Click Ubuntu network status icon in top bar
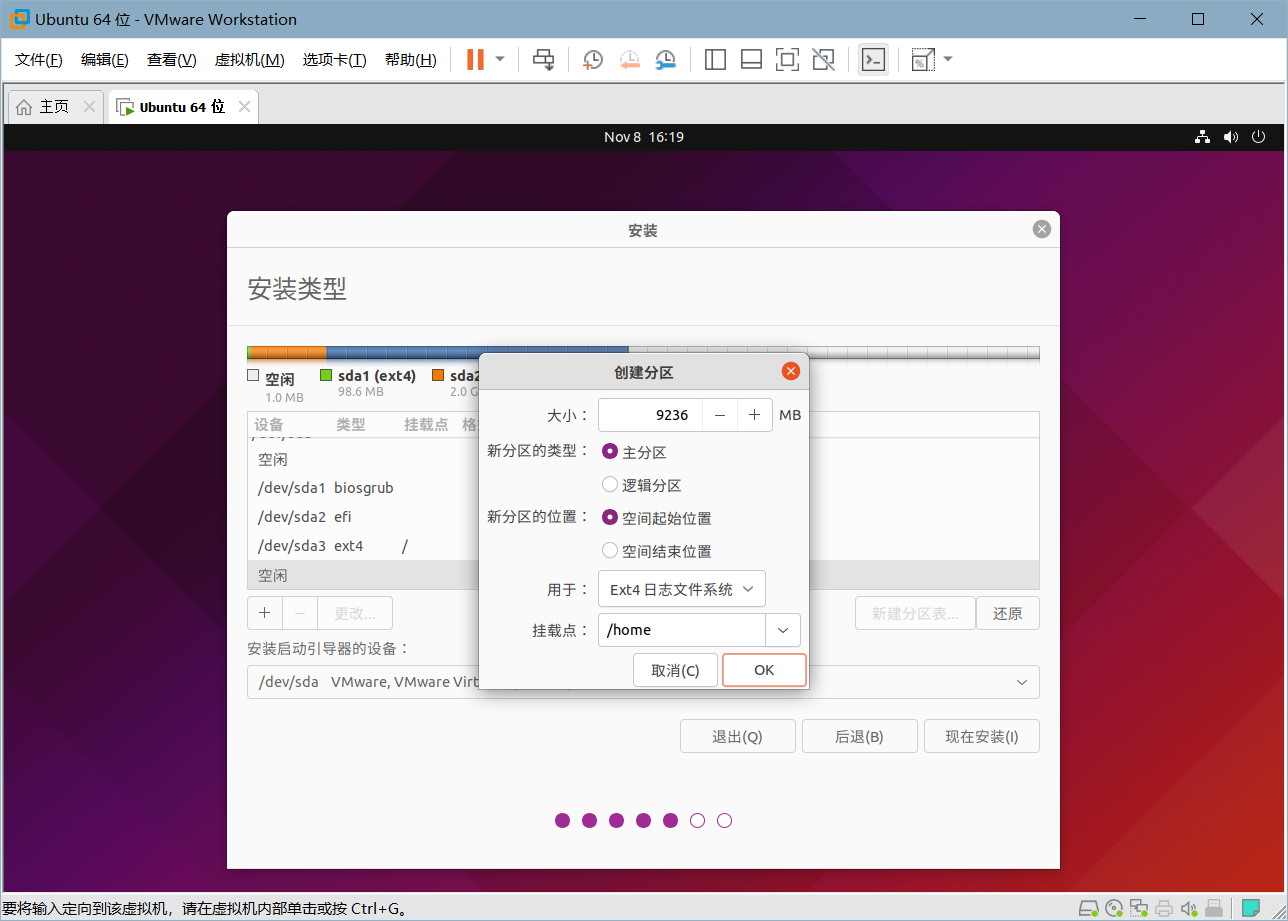This screenshot has height=921, width=1288. [1203, 137]
